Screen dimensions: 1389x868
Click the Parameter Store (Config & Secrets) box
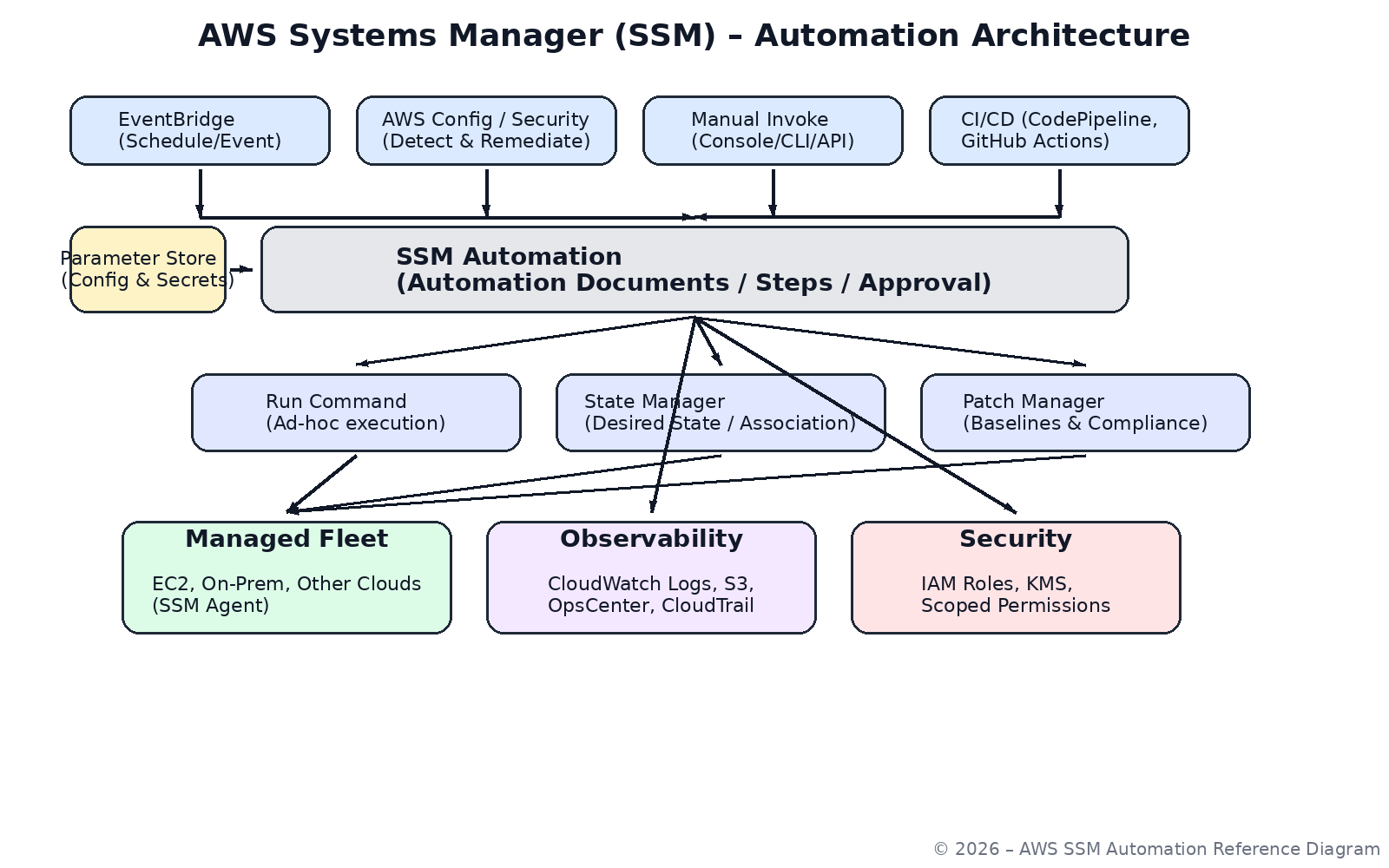pyautogui.click(x=148, y=269)
